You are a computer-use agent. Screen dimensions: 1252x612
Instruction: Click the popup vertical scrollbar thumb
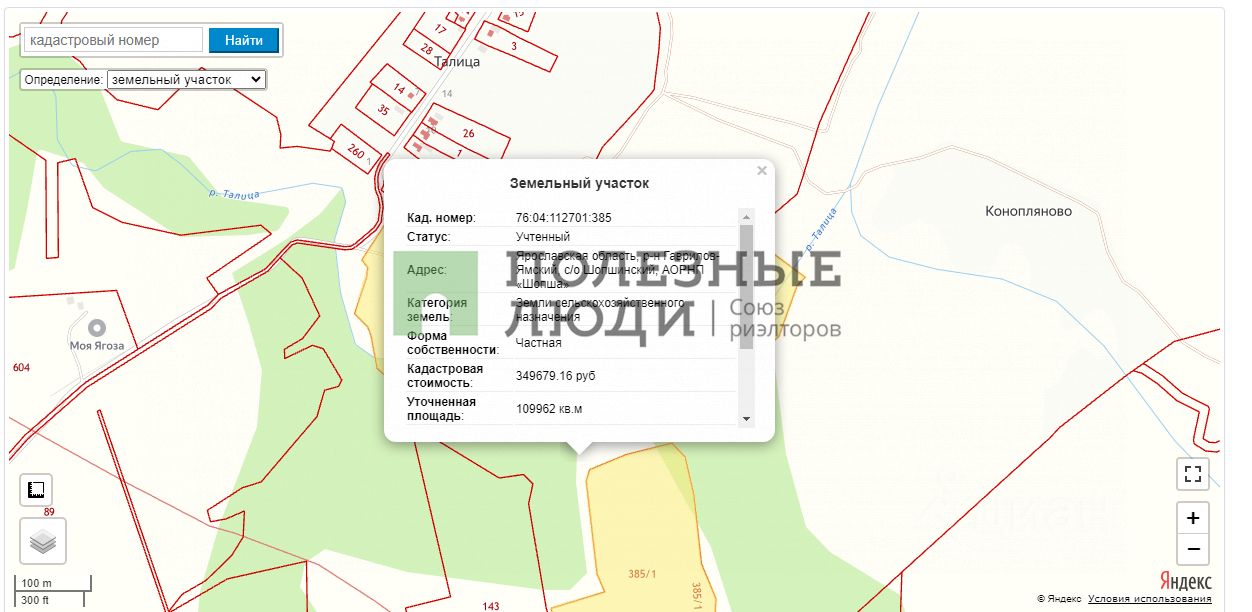pos(746,286)
